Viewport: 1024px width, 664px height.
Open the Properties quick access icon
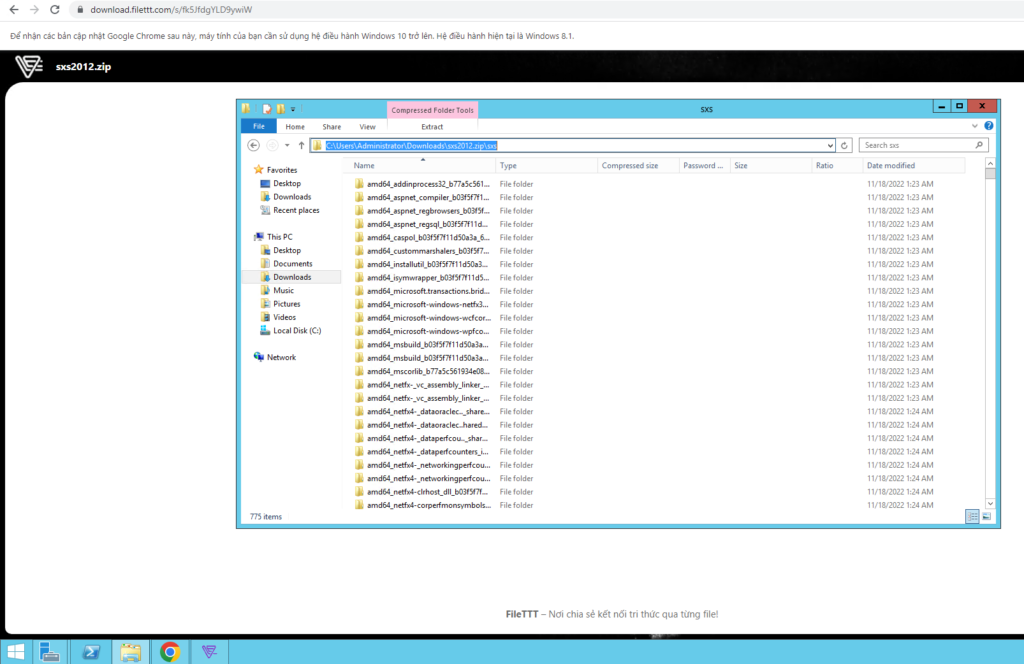[x=267, y=109]
